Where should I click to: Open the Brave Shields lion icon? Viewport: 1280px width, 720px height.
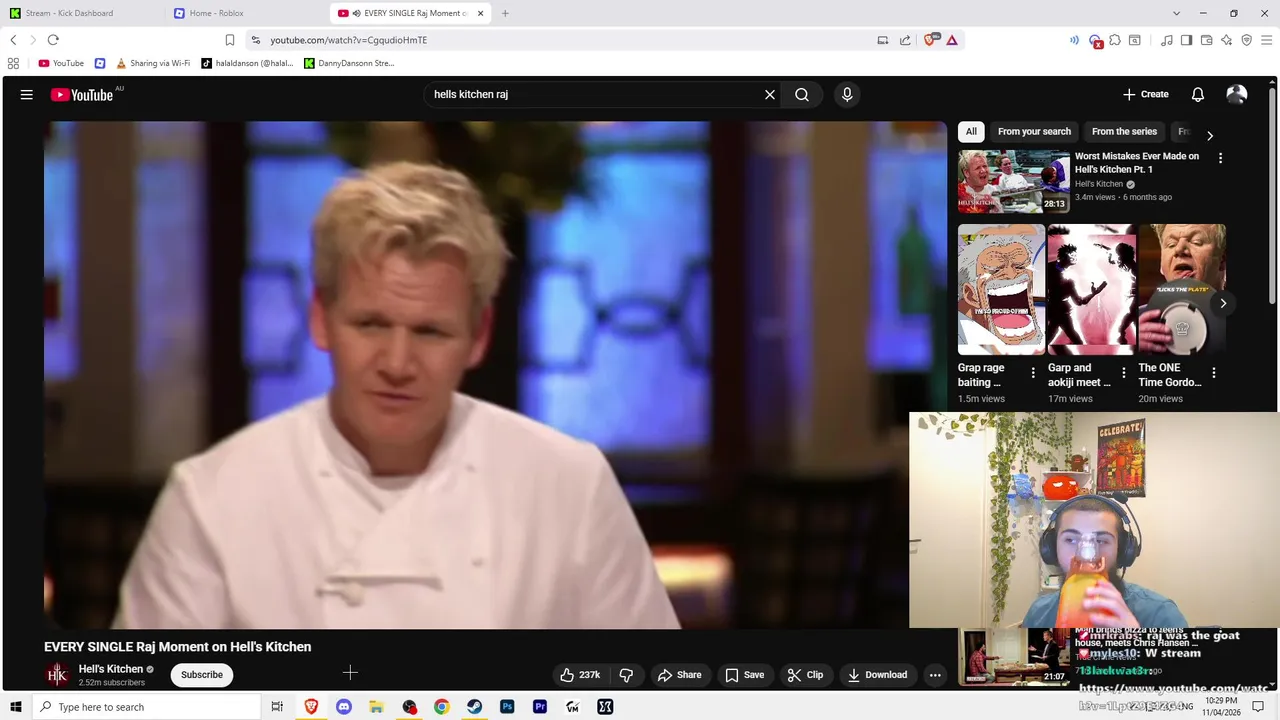point(930,40)
